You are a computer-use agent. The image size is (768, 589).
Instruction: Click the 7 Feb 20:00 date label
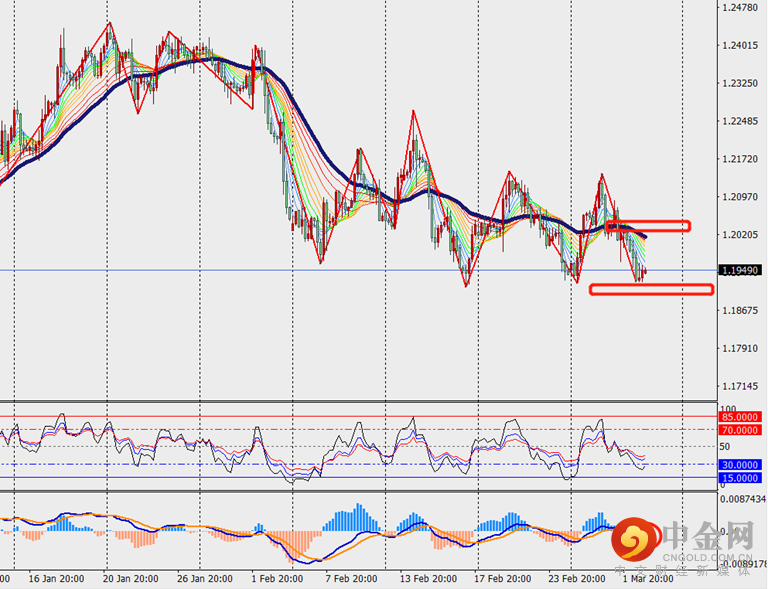350,579
